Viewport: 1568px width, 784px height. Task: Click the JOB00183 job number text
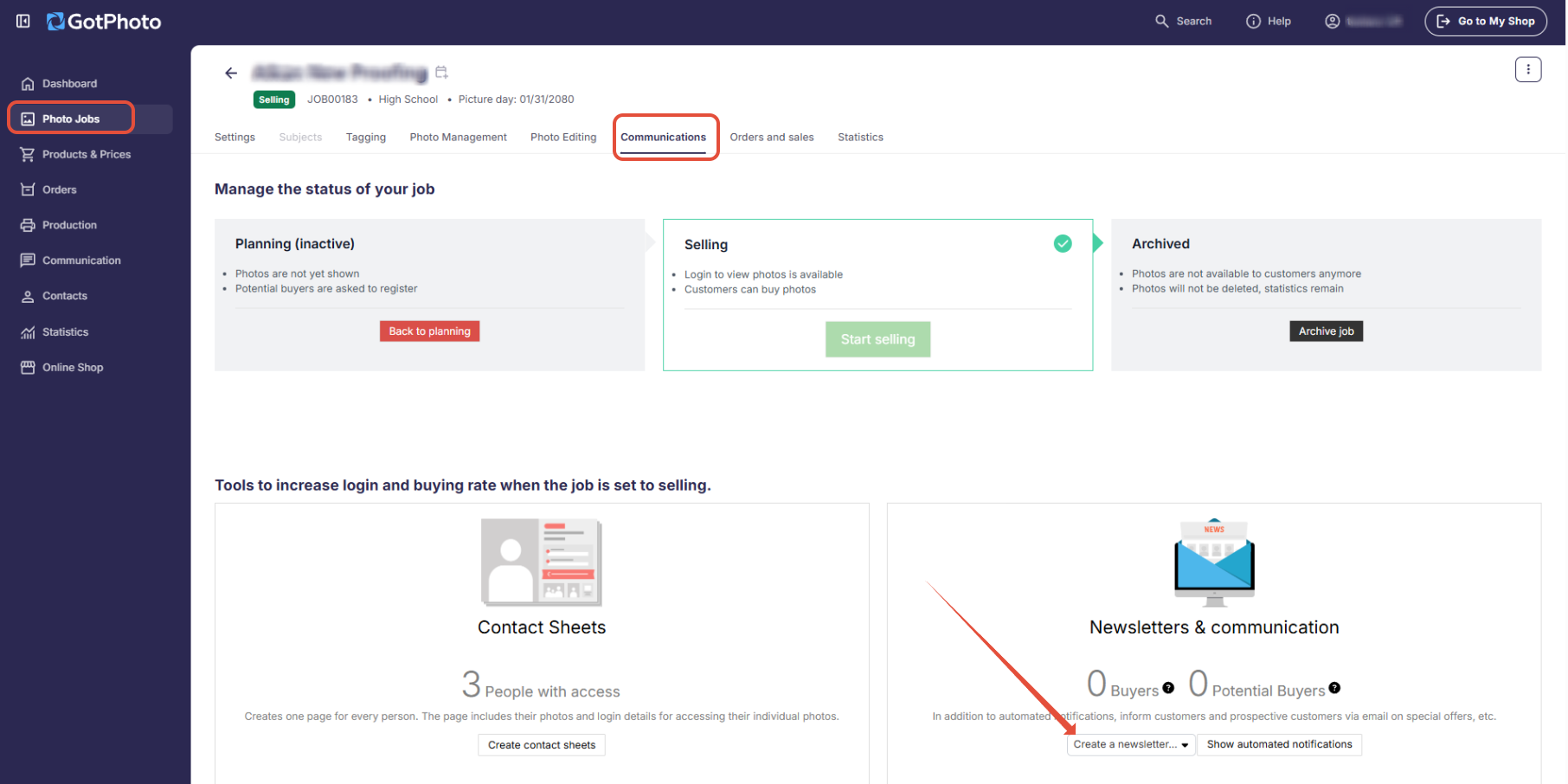click(332, 100)
